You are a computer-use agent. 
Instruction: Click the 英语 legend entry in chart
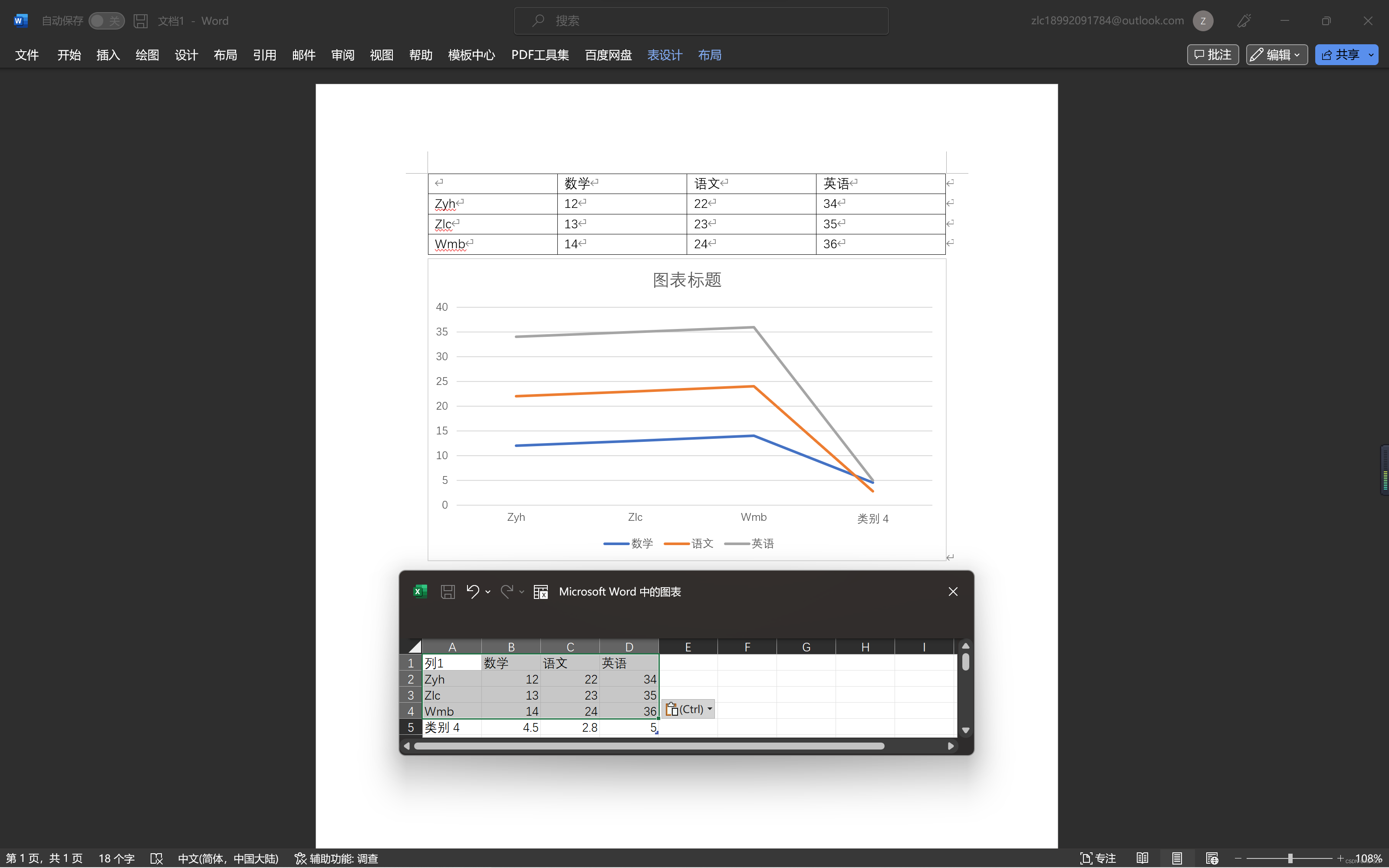[x=749, y=543]
